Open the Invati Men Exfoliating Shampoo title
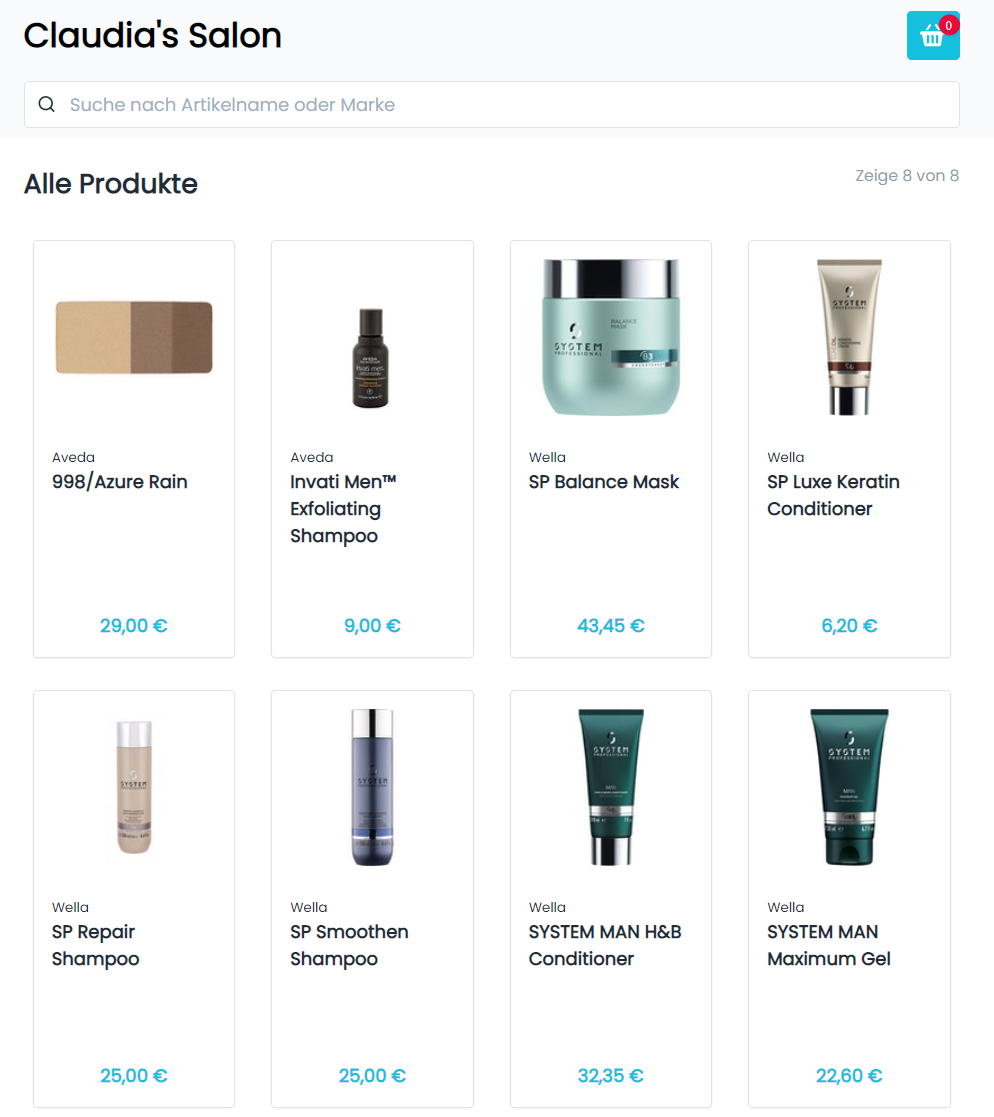This screenshot has height=1117, width=994. tap(343, 509)
